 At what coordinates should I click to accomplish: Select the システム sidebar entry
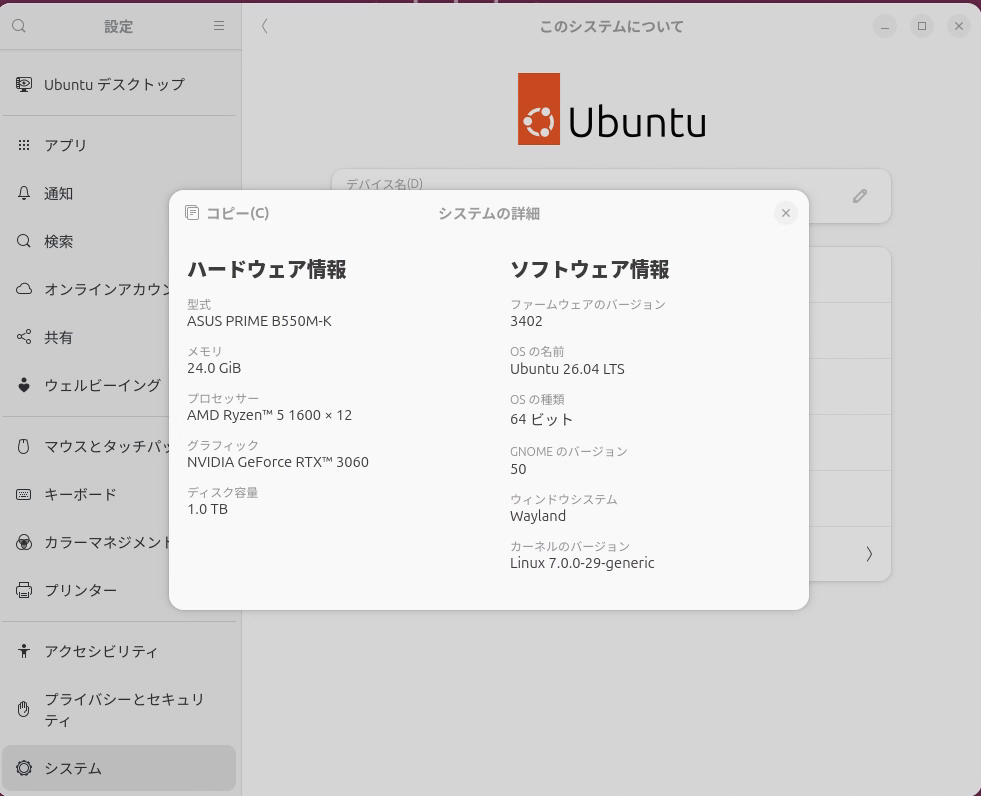119,768
